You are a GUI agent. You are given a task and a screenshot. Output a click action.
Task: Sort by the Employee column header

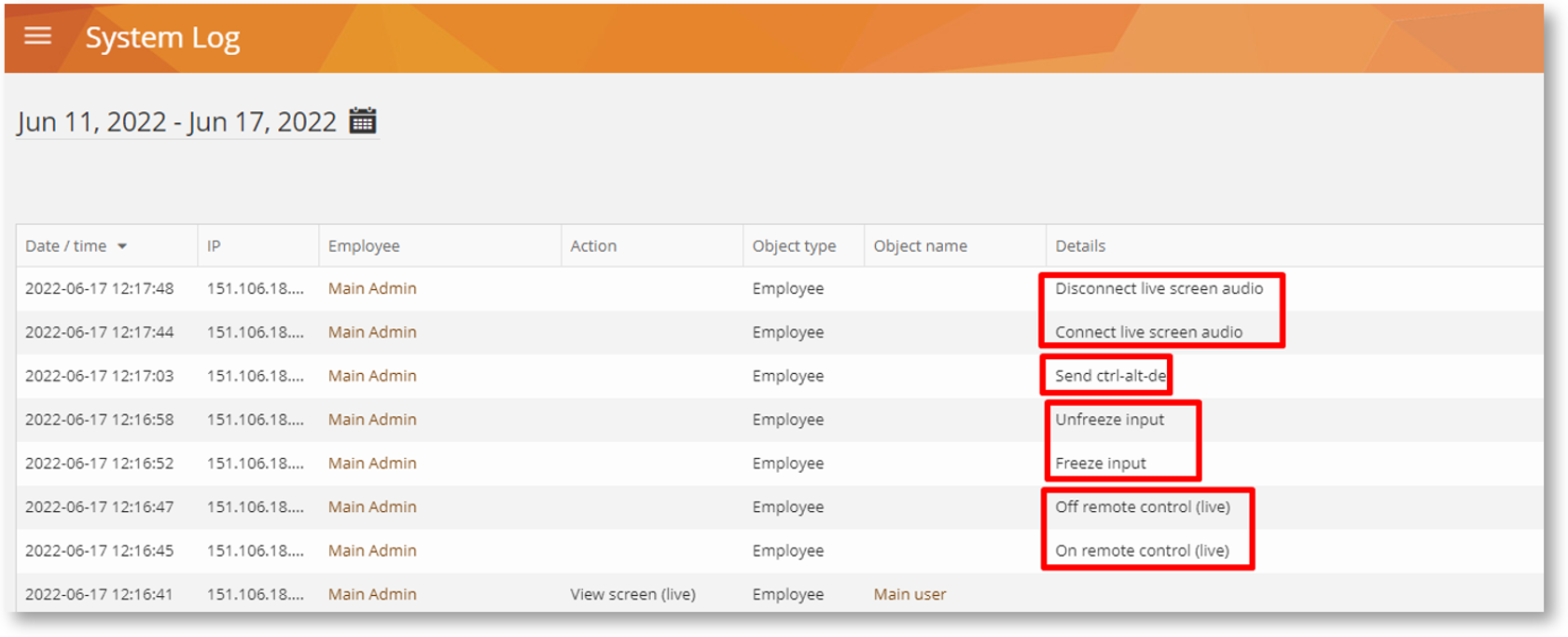coord(364,246)
